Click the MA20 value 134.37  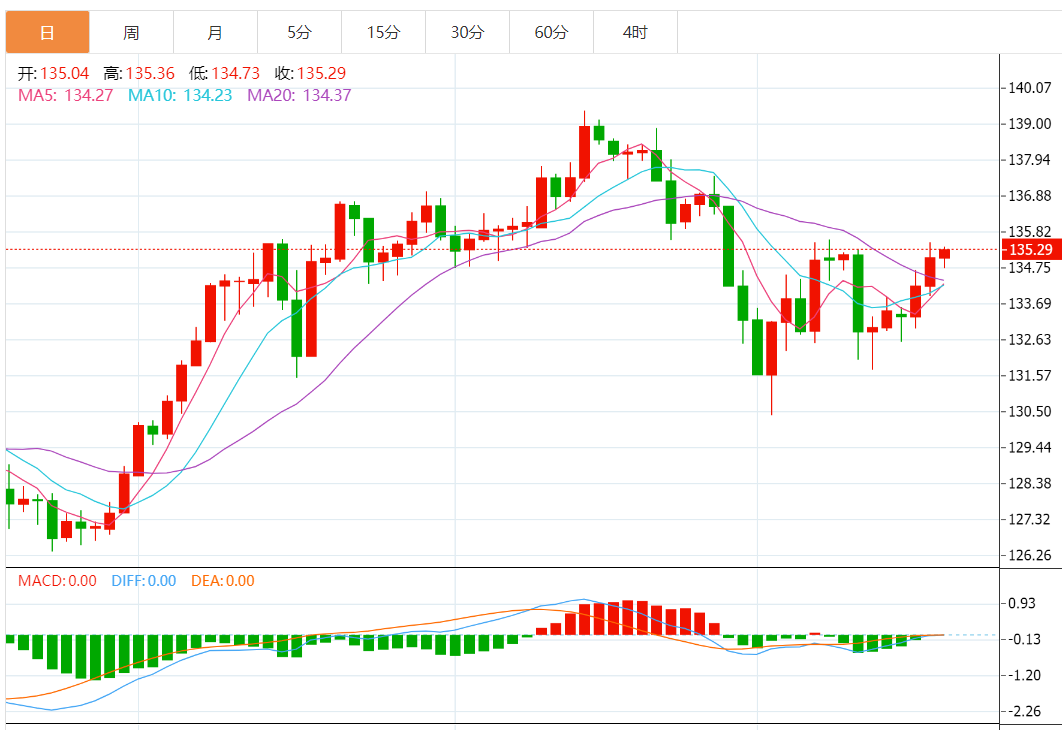coord(327,95)
